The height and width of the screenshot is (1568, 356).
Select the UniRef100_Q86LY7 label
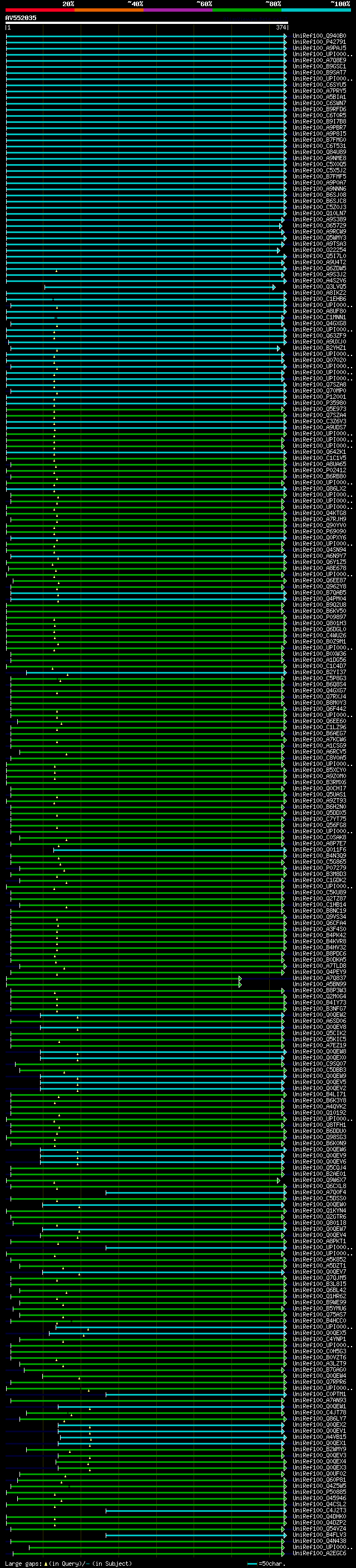click(x=319, y=1418)
